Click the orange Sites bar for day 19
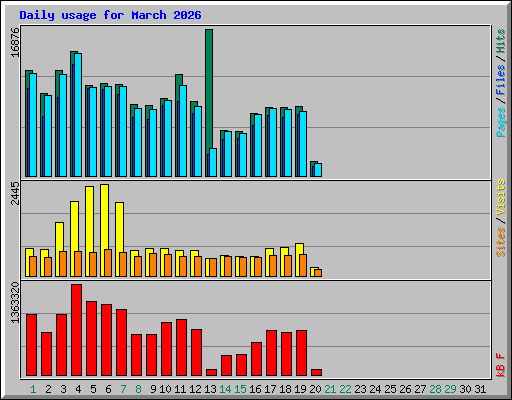512x400 pixels. point(303,266)
